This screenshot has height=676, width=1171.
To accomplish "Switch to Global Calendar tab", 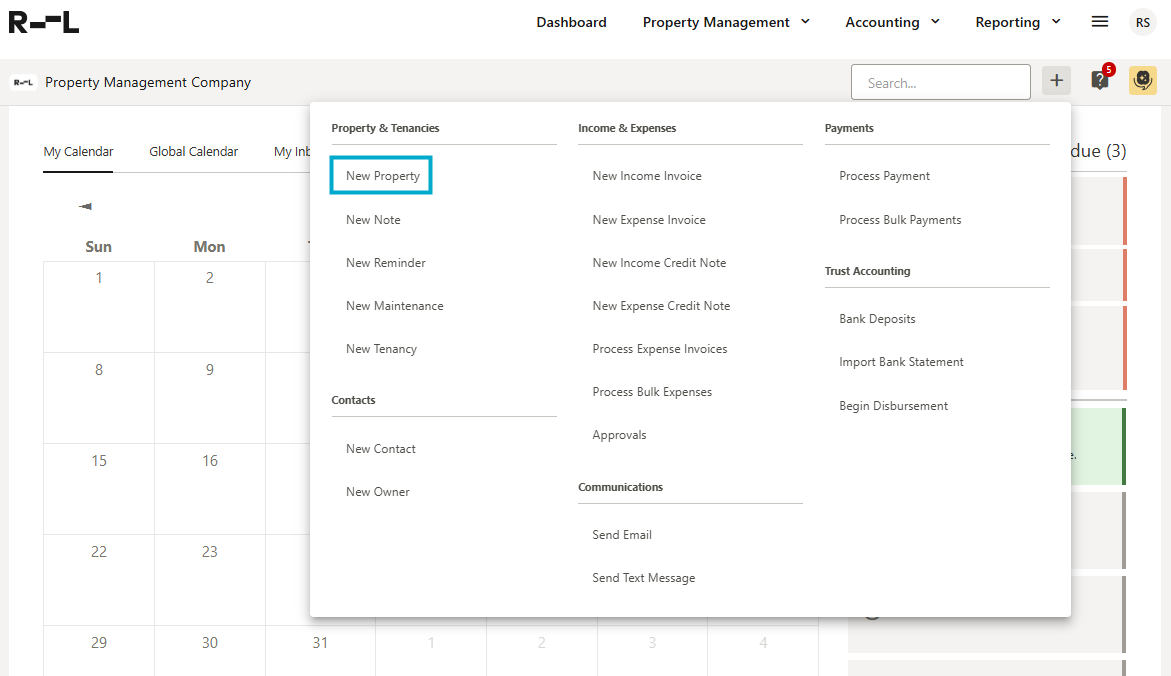I will (194, 152).
